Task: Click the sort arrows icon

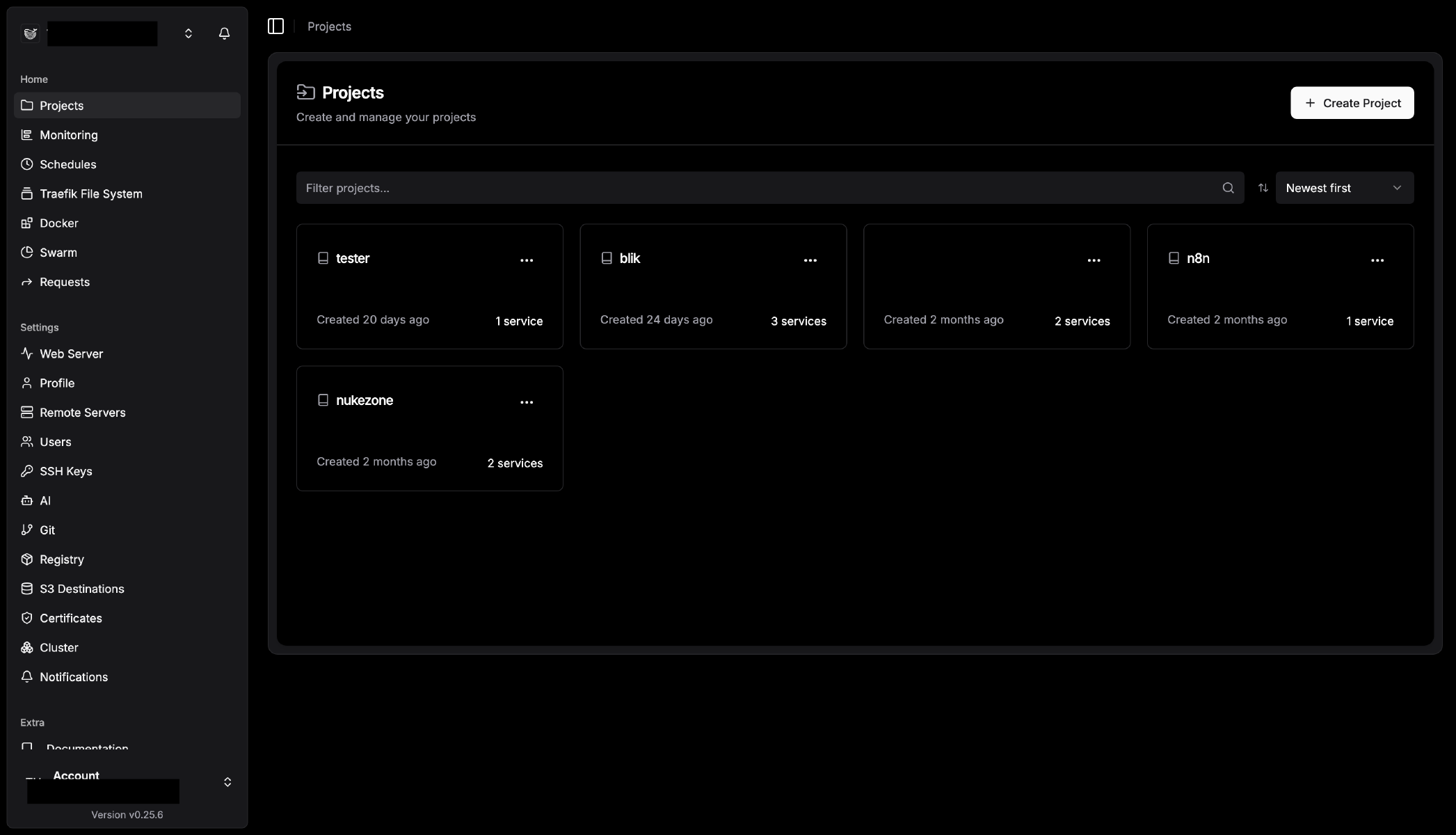Action: pyautogui.click(x=1263, y=188)
